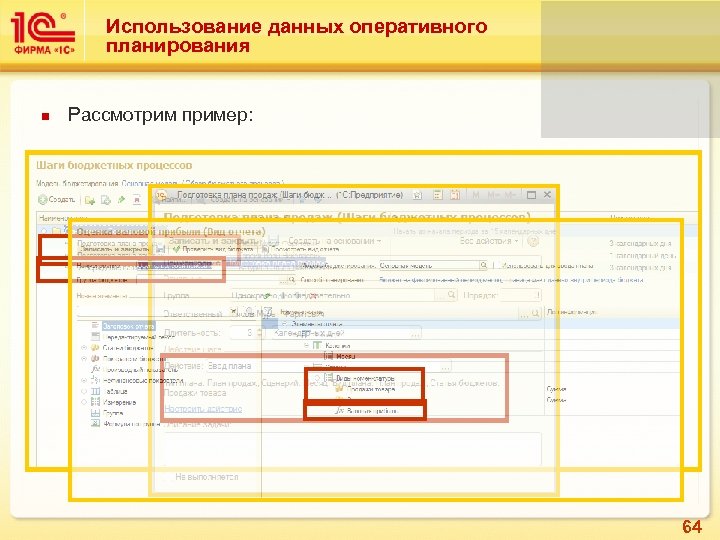
Task: Click inside the large task description text box
Action: tap(353, 449)
